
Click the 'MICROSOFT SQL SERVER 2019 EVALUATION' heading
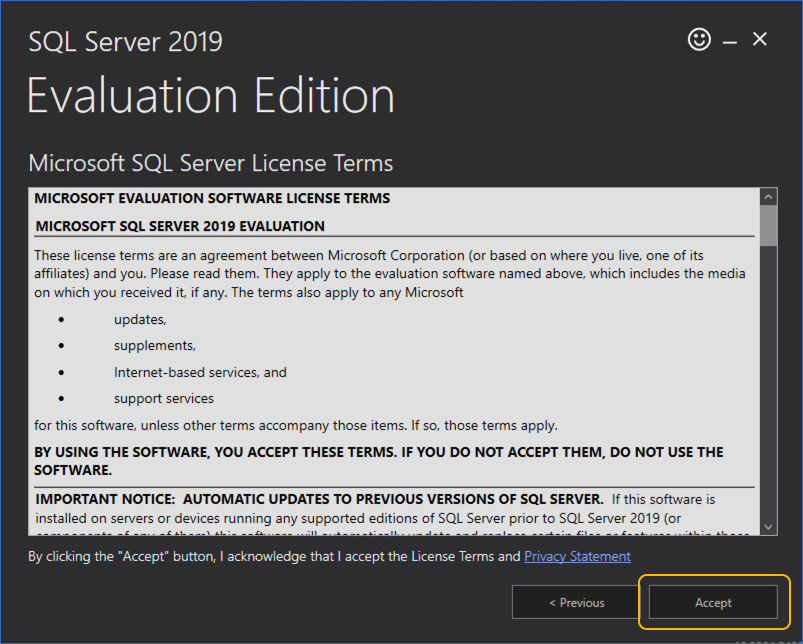tap(180, 226)
